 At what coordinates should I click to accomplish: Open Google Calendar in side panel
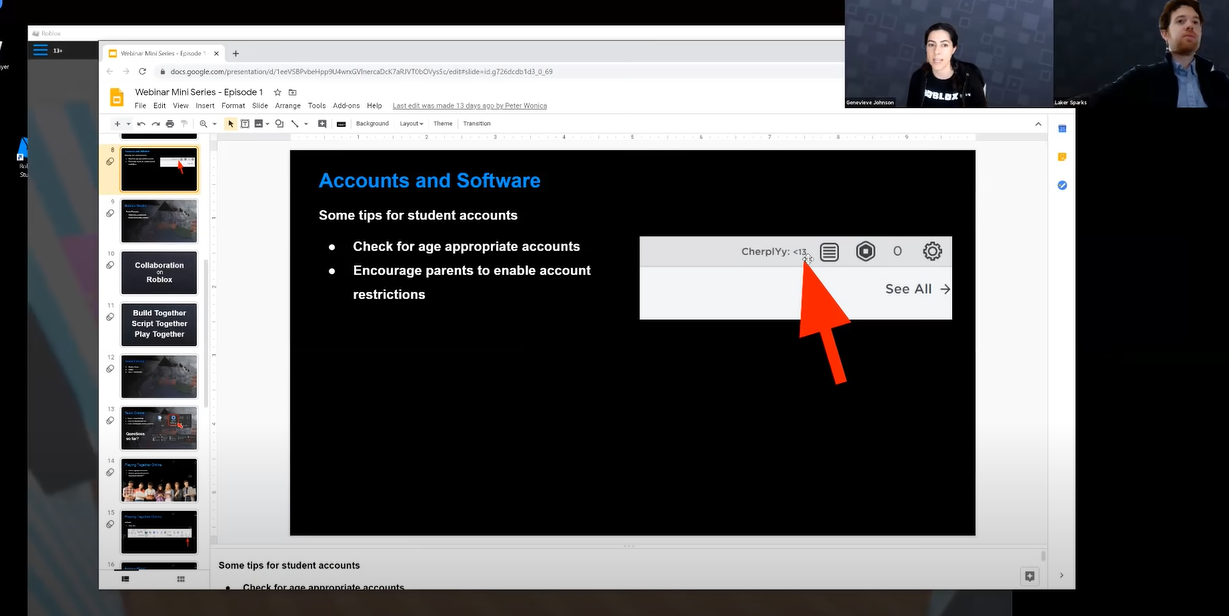coord(1062,129)
